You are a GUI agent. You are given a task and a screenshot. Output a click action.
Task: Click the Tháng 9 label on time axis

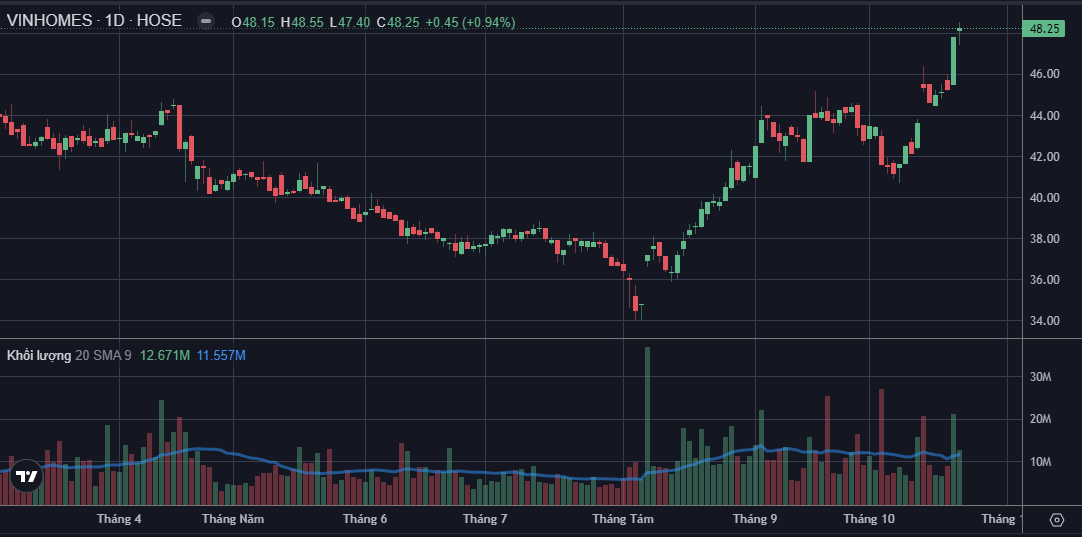coord(755,519)
